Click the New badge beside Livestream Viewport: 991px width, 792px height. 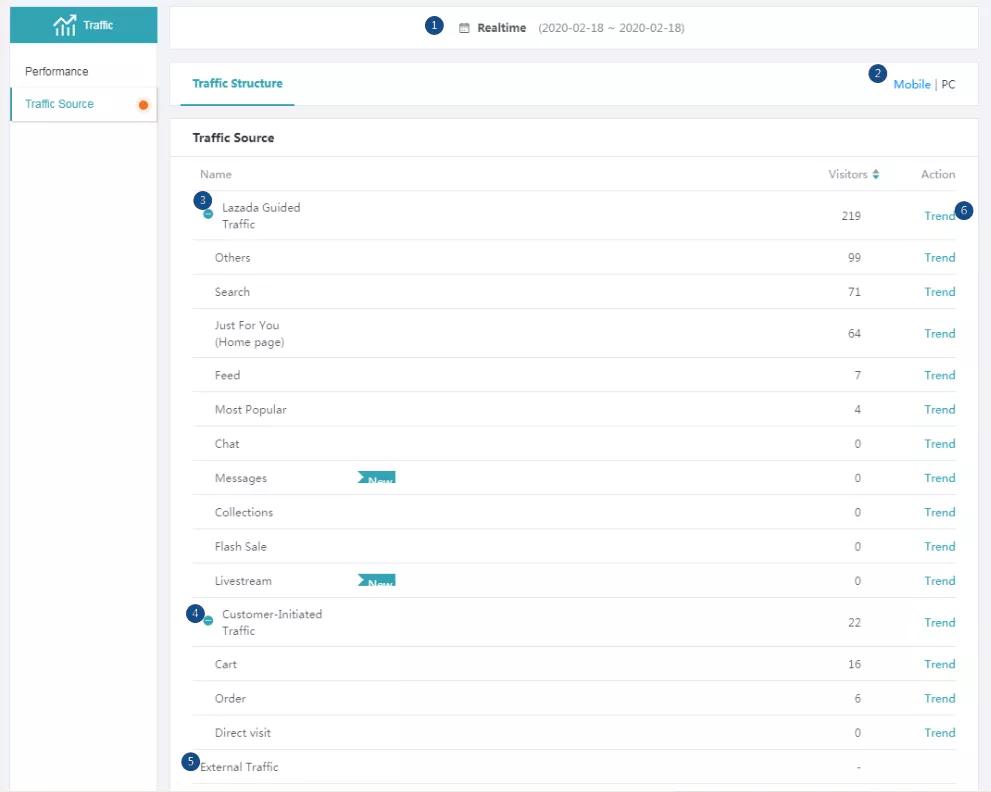(377, 580)
